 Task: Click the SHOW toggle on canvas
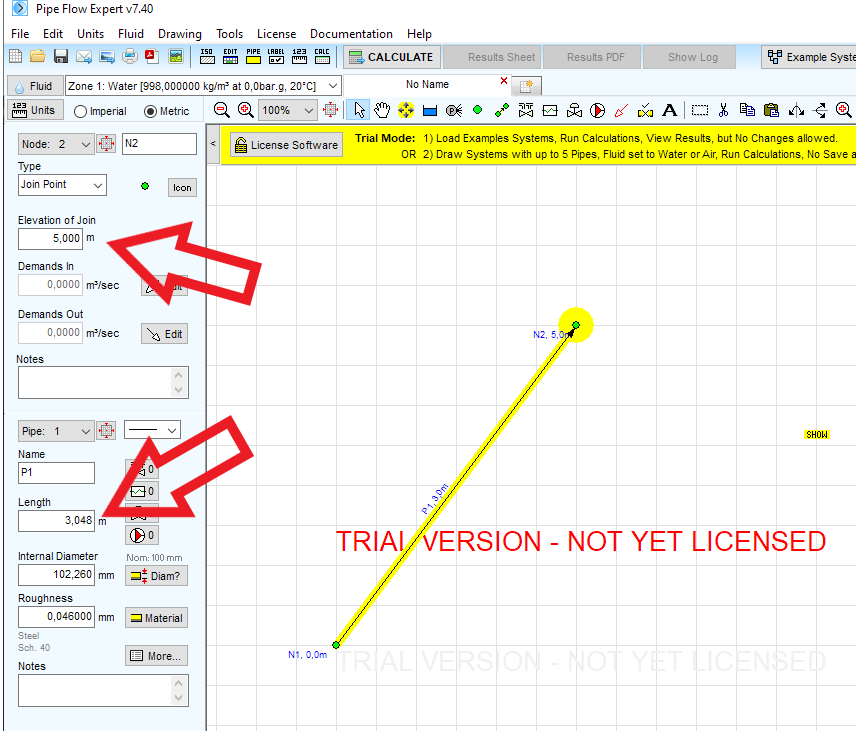pyautogui.click(x=817, y=435)
